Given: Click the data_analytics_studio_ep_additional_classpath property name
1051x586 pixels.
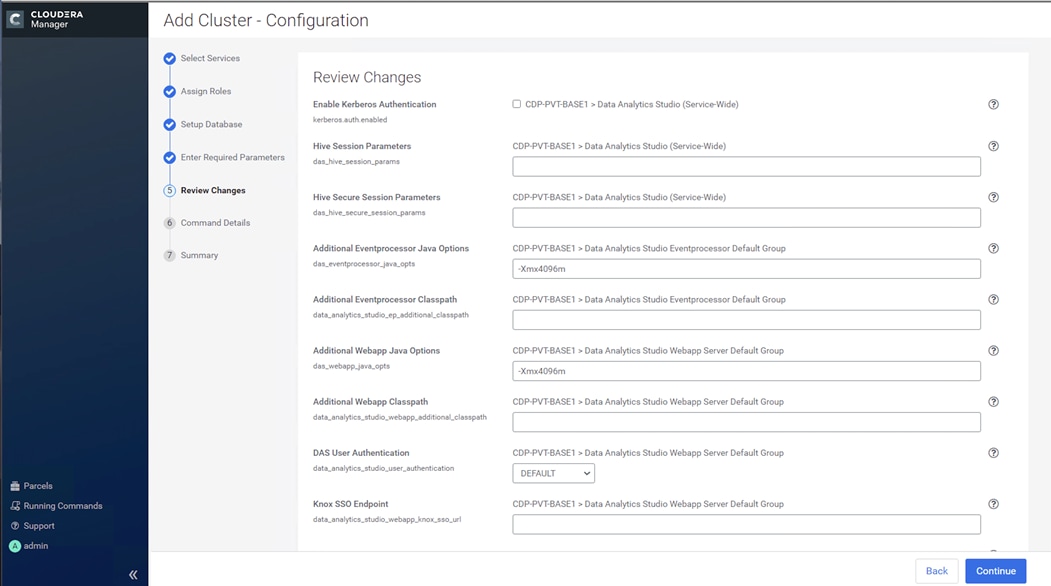Looking at the screenshot, I should point(391,315).
